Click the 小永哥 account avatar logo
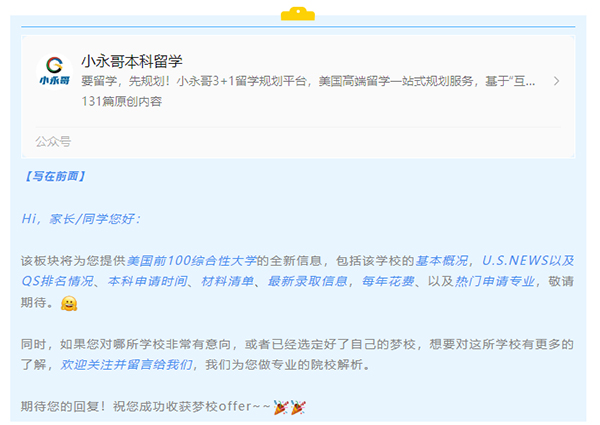The image size is (600, 425). pos(54,72)
